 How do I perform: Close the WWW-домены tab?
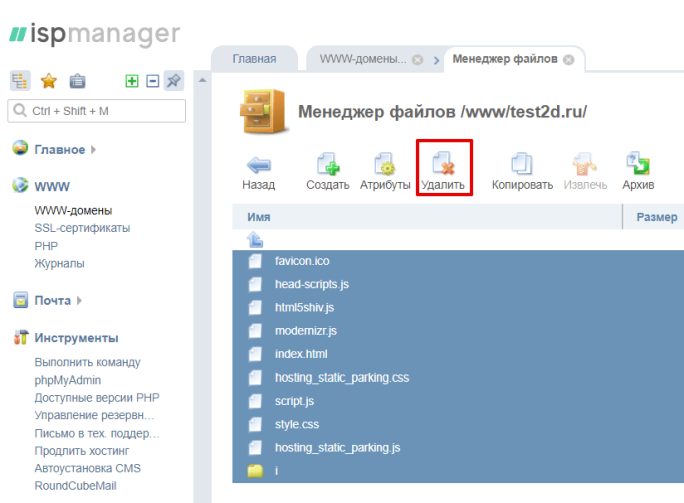click(417, 60)
